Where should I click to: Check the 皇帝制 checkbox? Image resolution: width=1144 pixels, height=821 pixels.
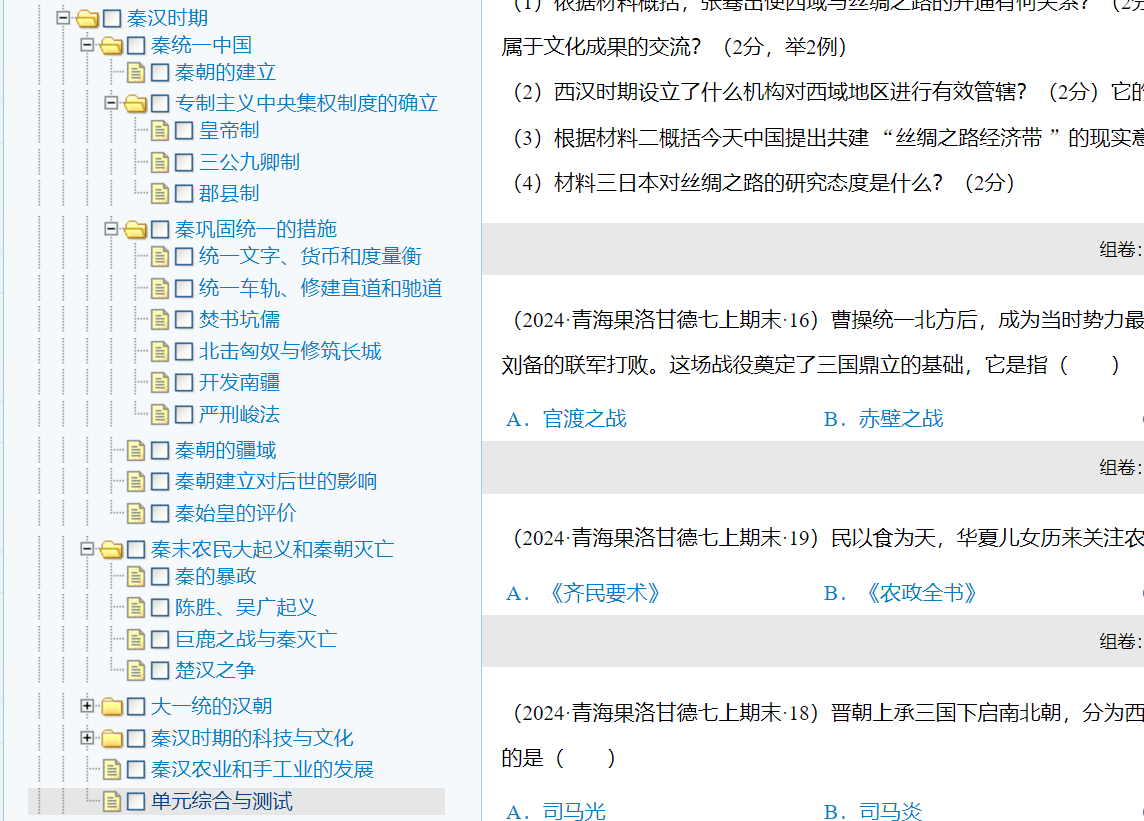184,130
